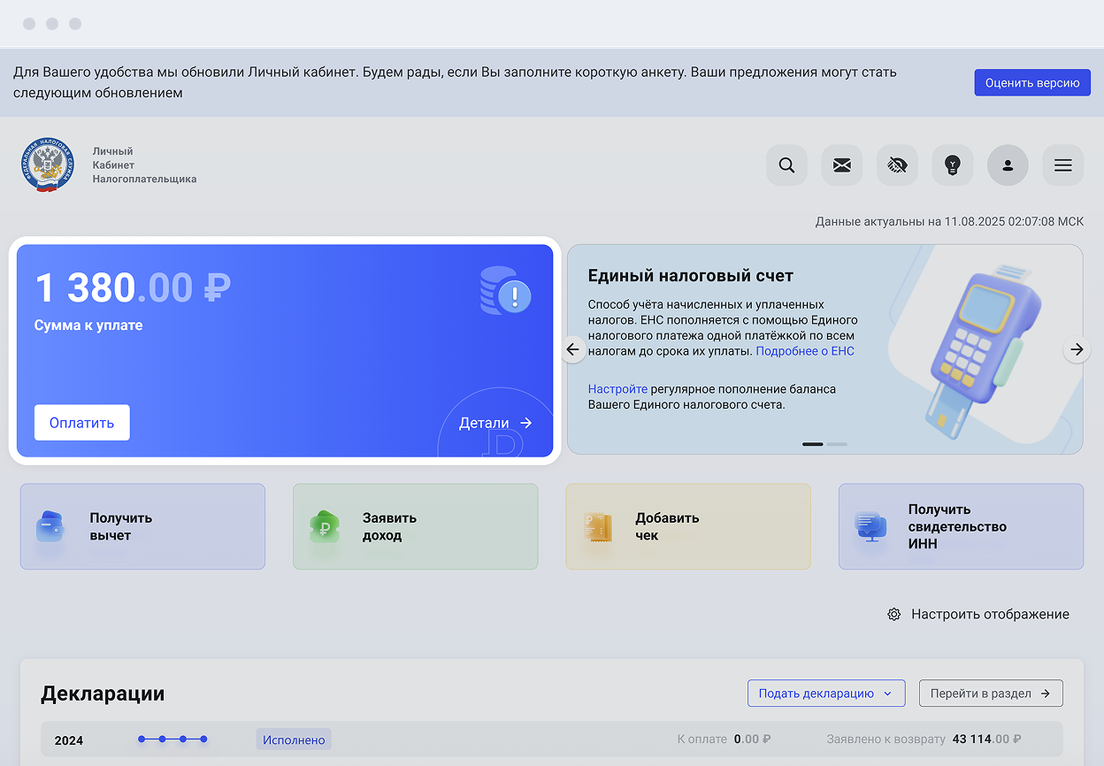
Task: Open Настроить отображение settings
Action: (x=979, y=614)
